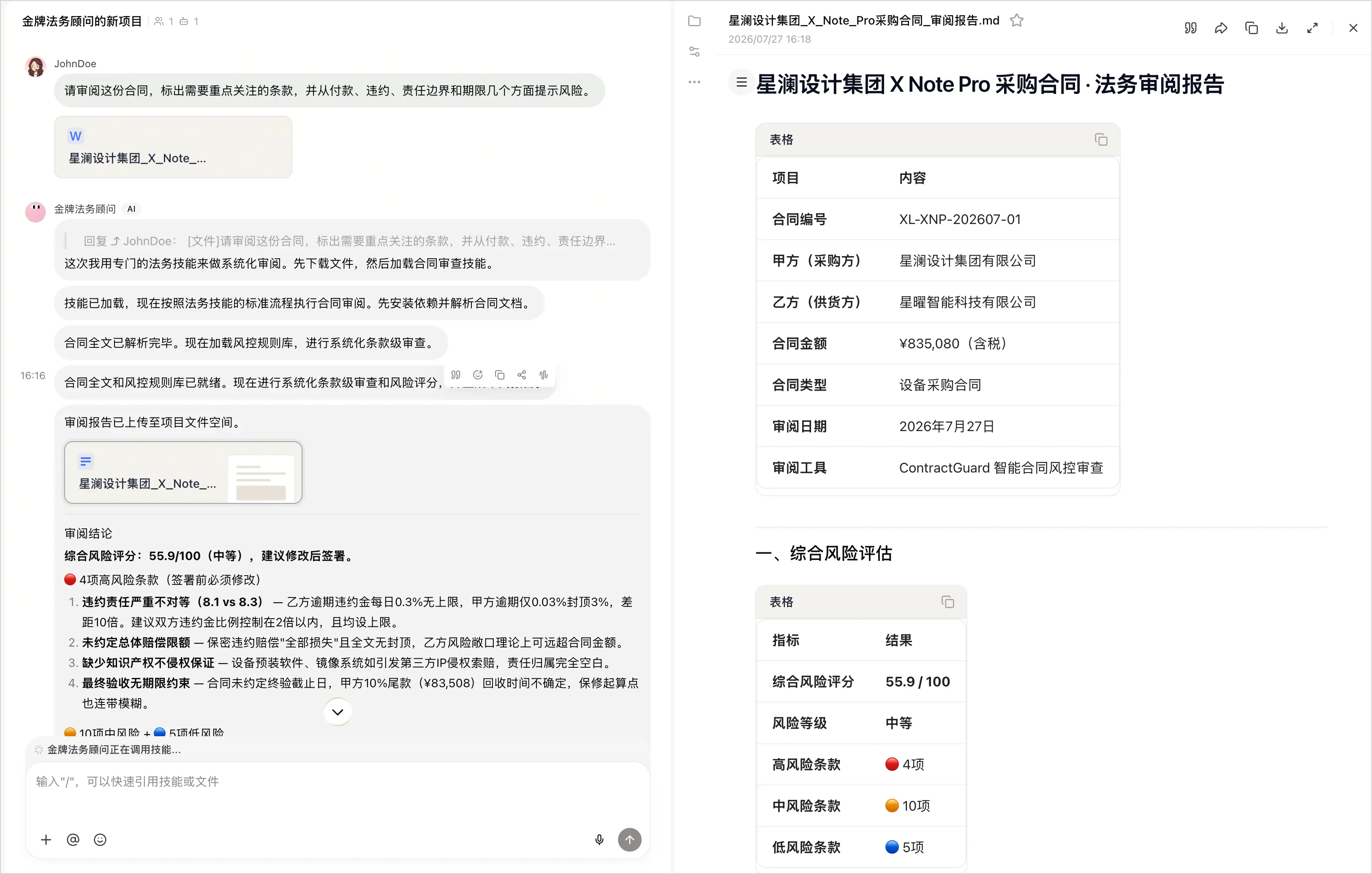Open the emoji picker in input bar
Screen dimensions: 1372x874
[100, 839]
